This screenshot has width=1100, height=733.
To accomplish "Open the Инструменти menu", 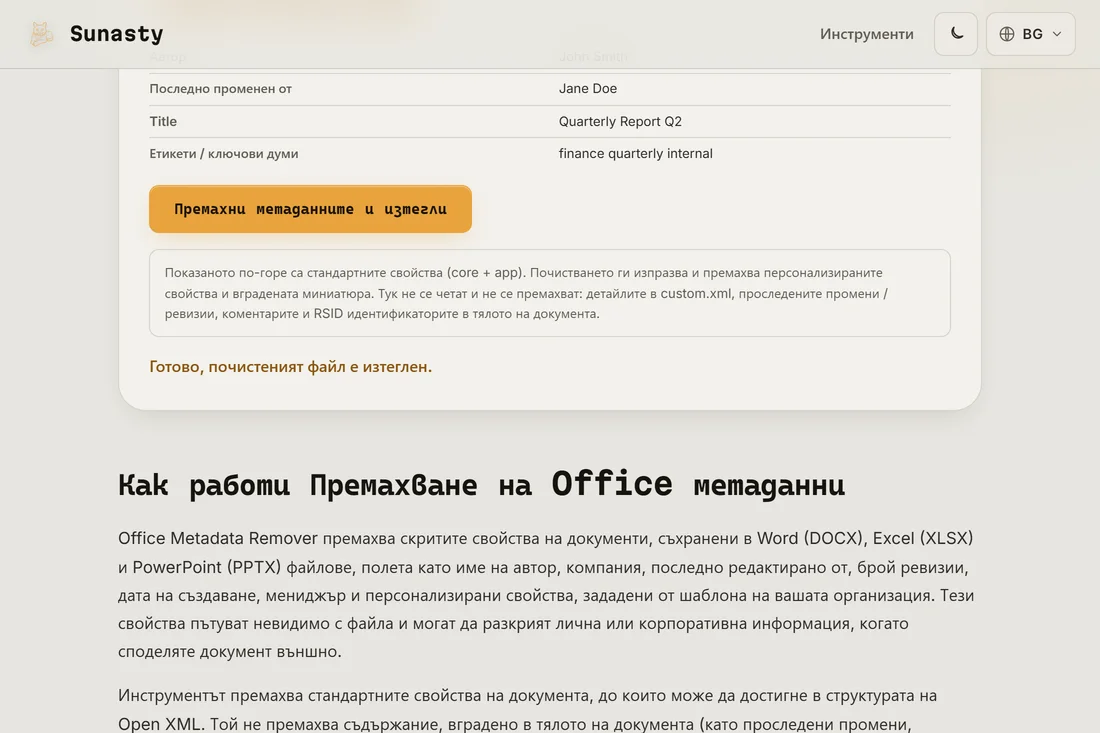I will click(866, 34).
